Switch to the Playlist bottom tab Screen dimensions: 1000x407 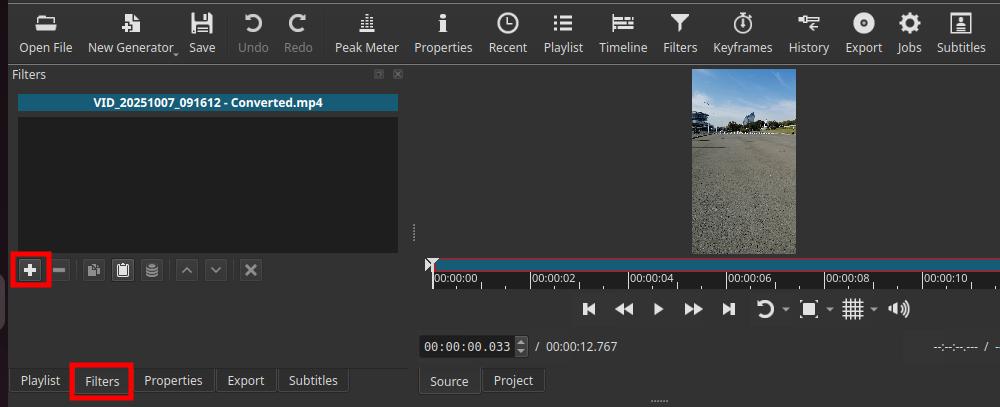40,381
